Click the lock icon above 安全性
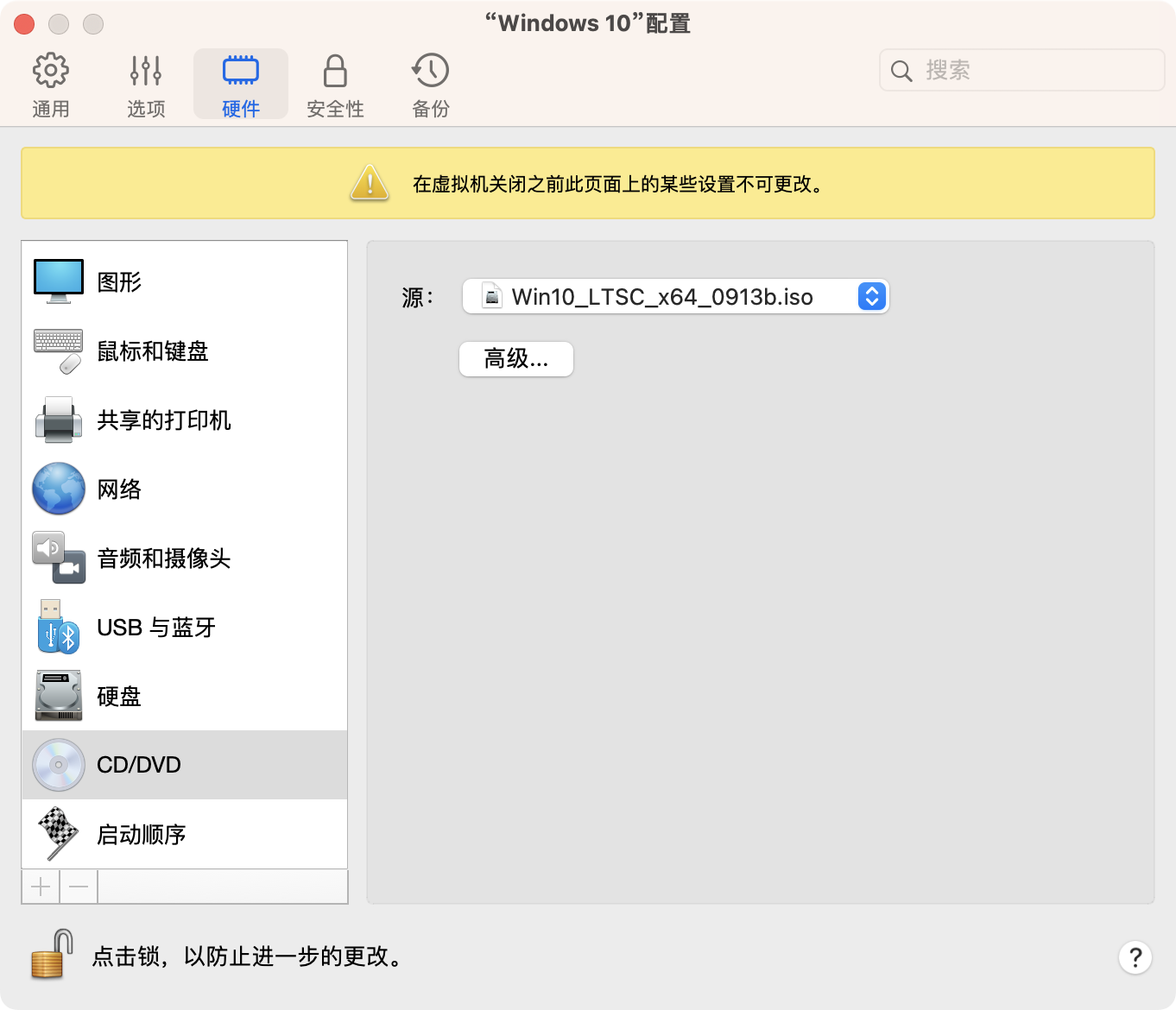Screen dimensions: 1176x1010 pos(335,71)
